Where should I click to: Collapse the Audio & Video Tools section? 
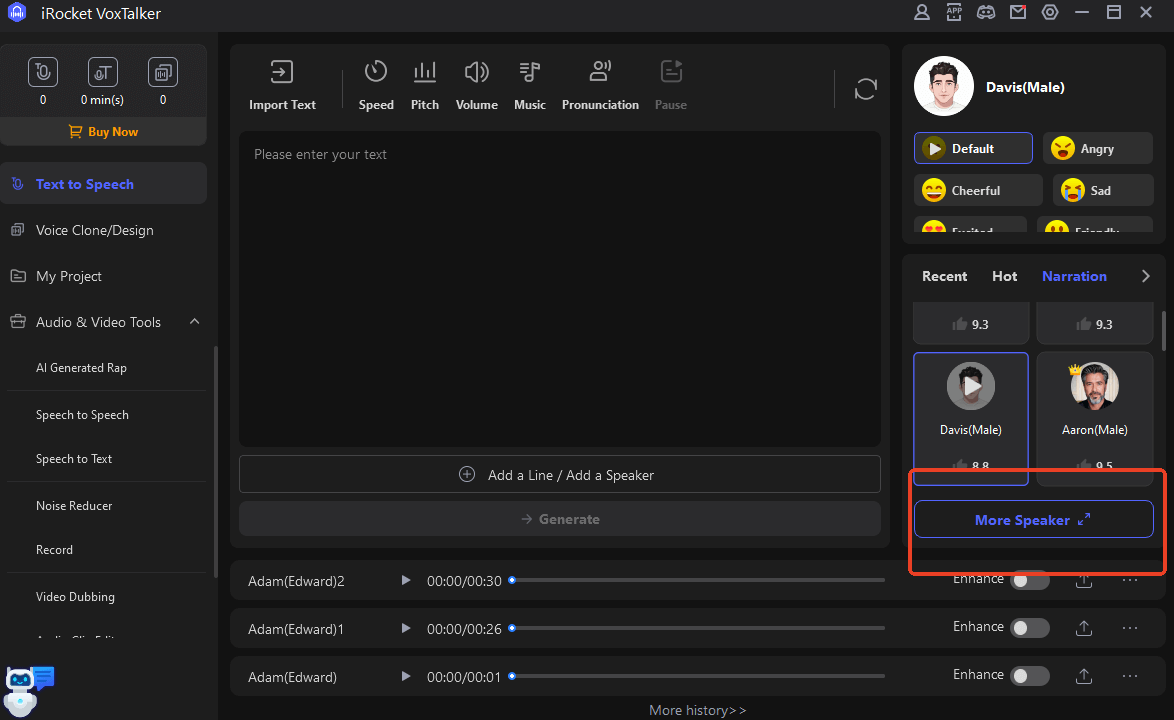(195, 322)
